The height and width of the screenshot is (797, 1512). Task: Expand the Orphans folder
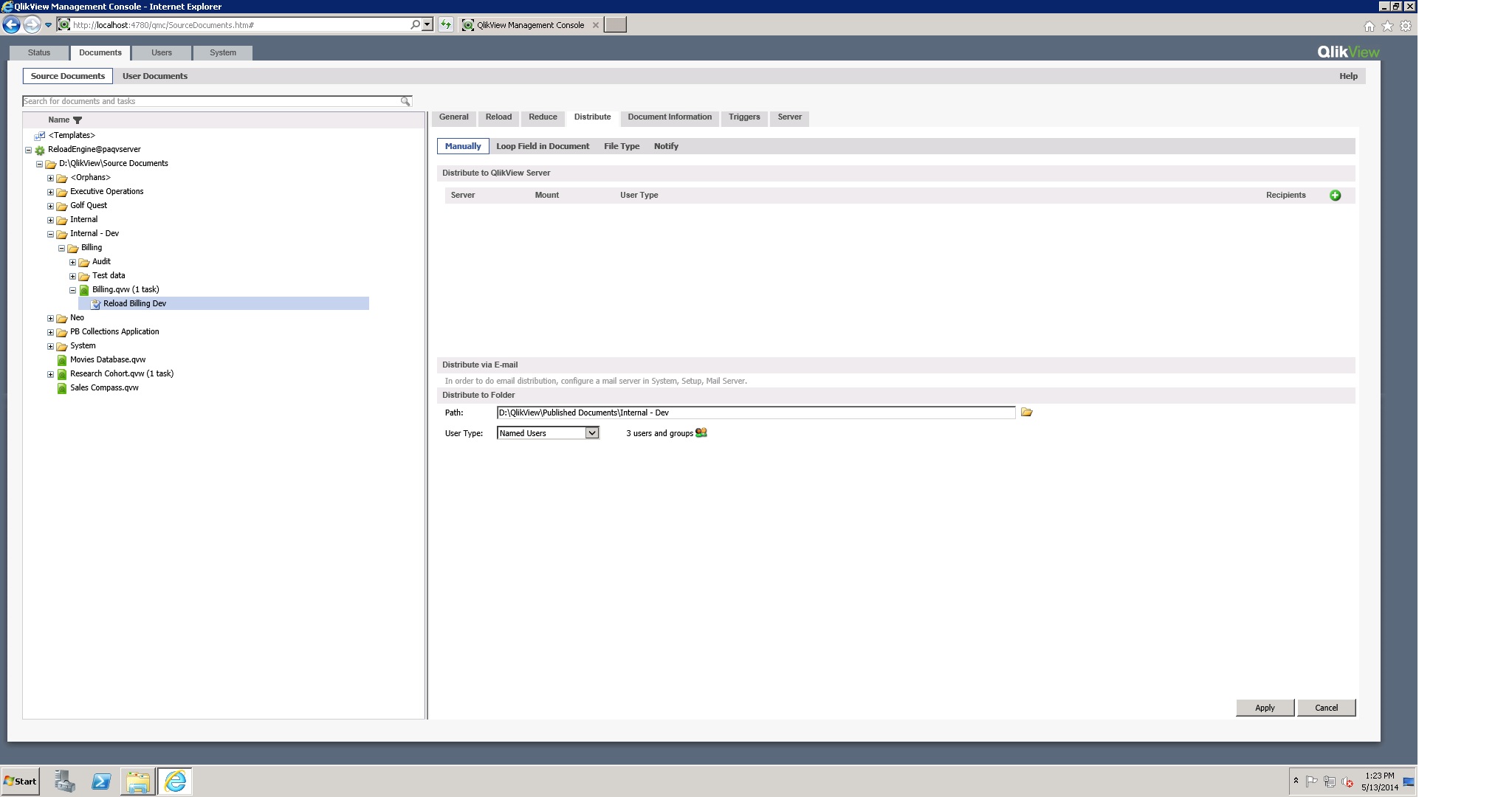click(x=51, y=178)
